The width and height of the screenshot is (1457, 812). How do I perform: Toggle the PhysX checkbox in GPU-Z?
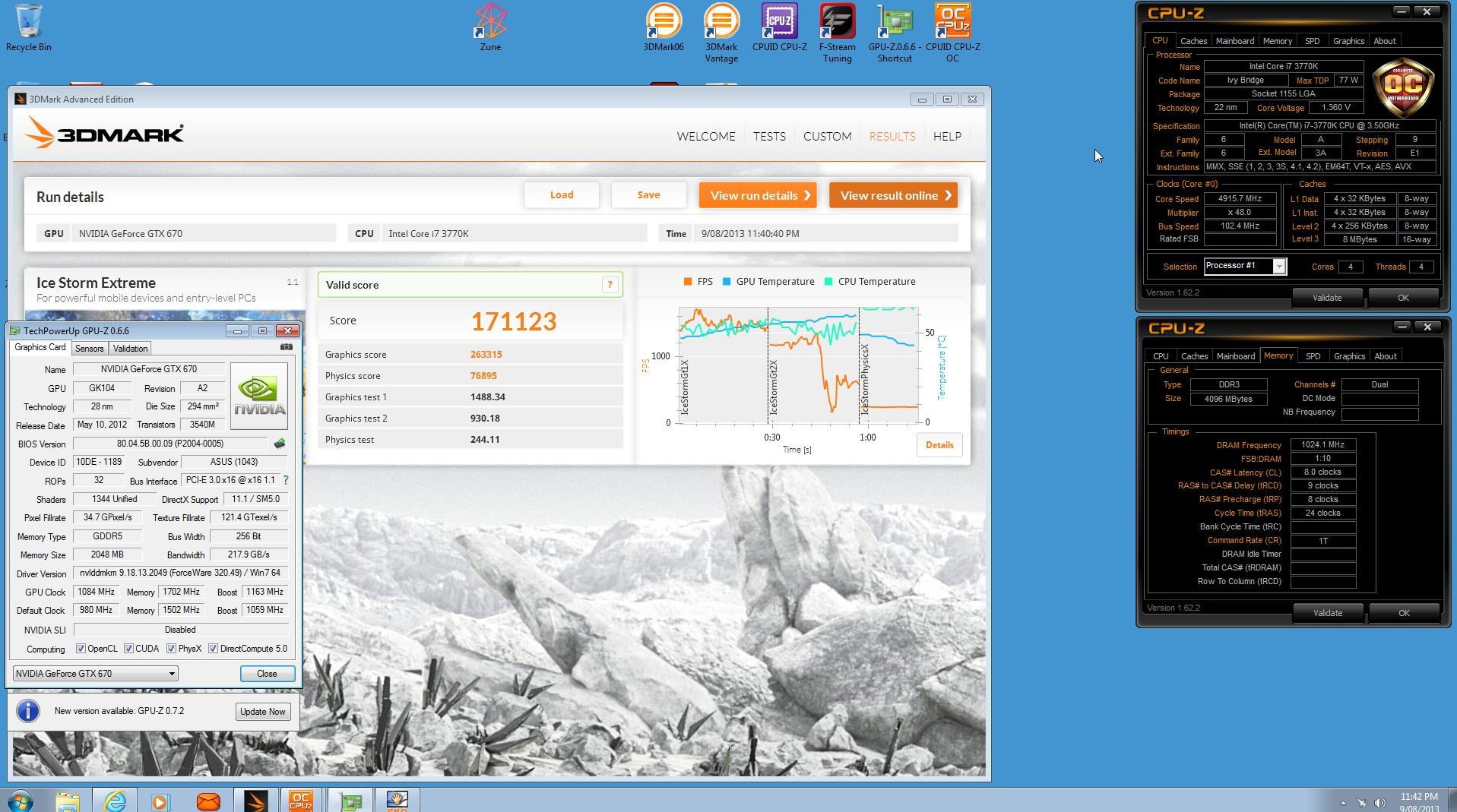[x=171, y=649]
